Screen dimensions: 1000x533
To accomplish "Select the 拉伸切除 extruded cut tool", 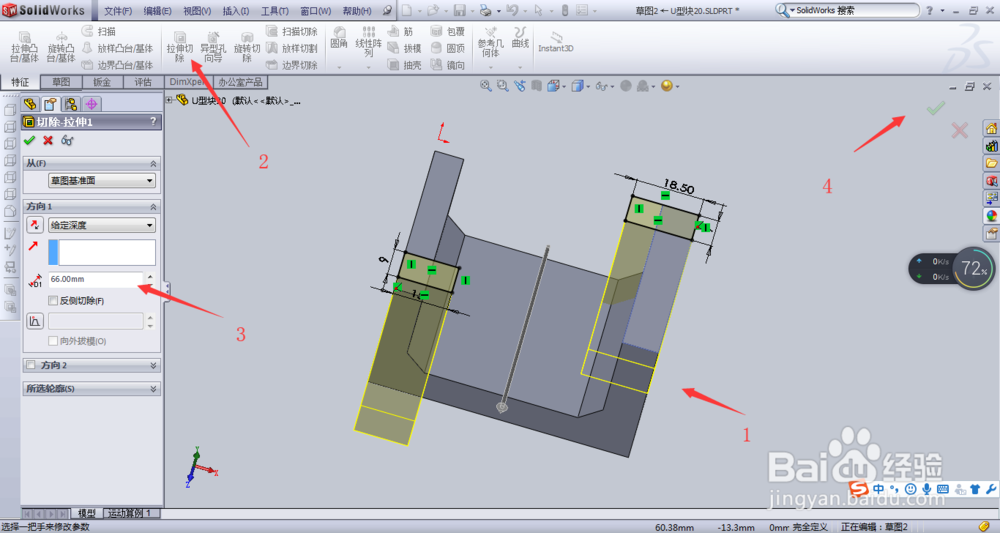I will coord(180,47).
